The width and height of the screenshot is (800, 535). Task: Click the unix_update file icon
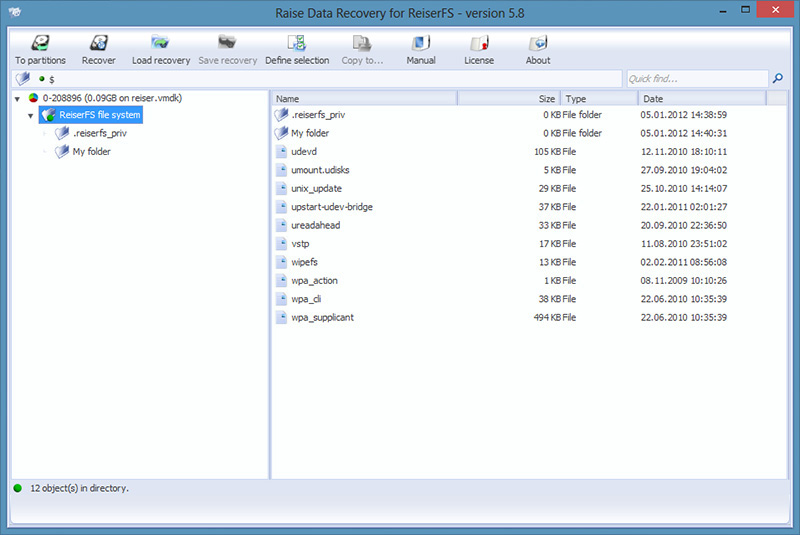click(281, 188)
